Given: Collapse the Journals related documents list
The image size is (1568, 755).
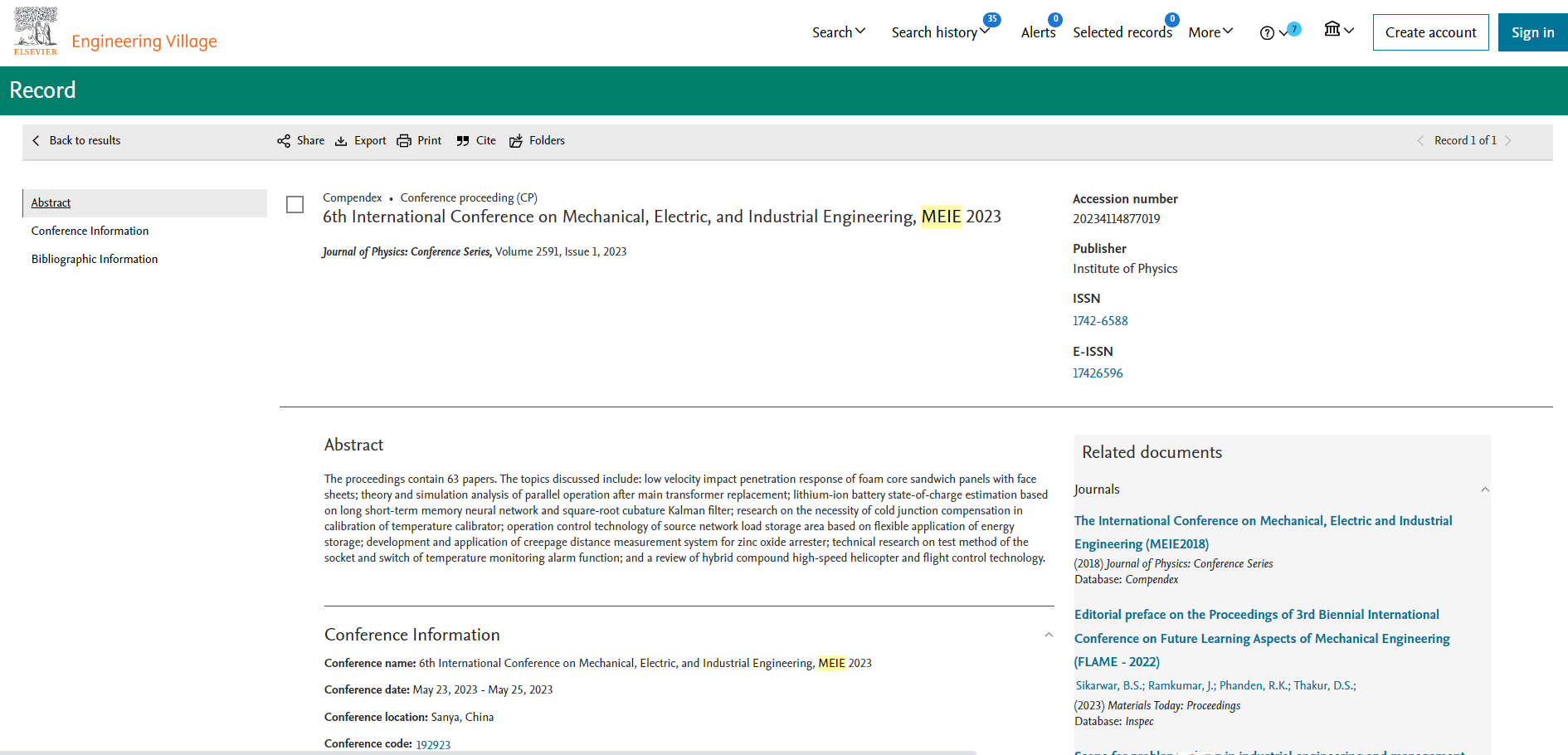Looking at the screenshot, I should coord(1485,490).
